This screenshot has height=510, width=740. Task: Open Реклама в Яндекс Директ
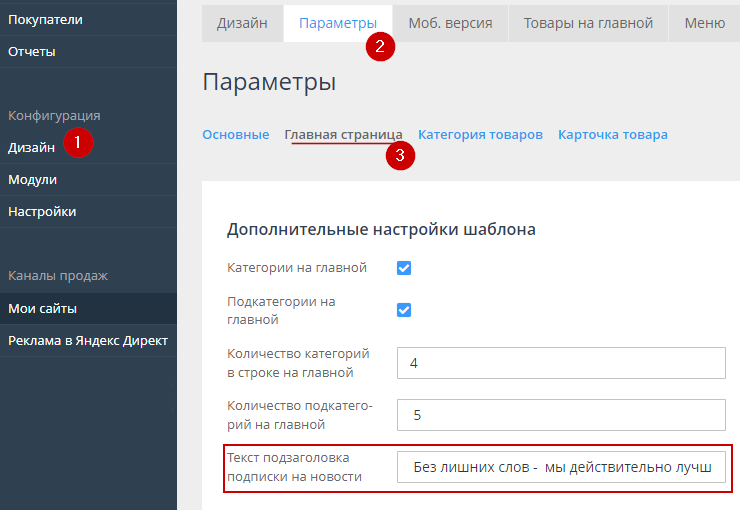pos(88,340)
